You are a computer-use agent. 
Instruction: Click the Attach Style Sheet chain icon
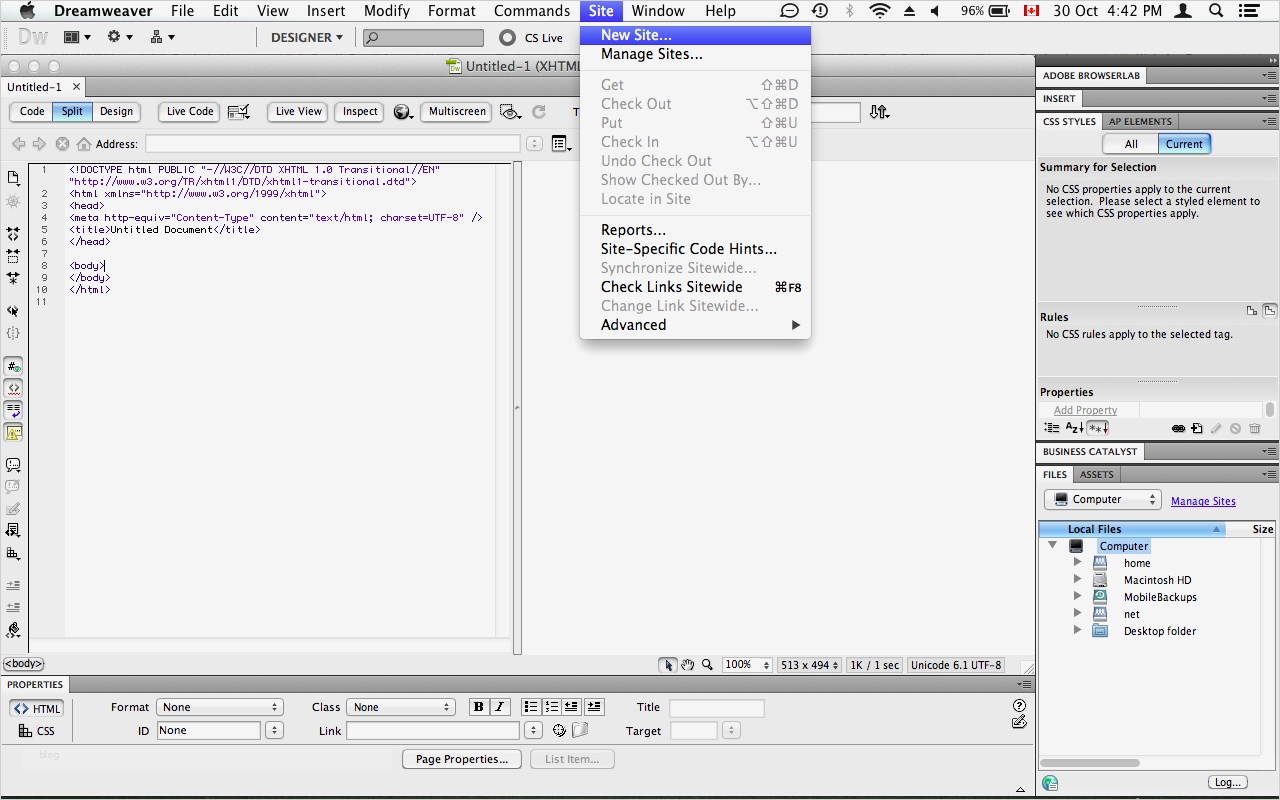pos(1178,429)
